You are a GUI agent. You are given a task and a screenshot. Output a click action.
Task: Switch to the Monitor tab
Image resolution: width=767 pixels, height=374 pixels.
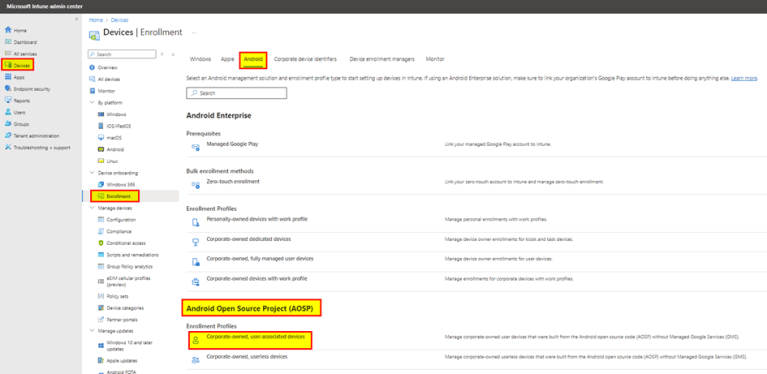click(435, 59)
